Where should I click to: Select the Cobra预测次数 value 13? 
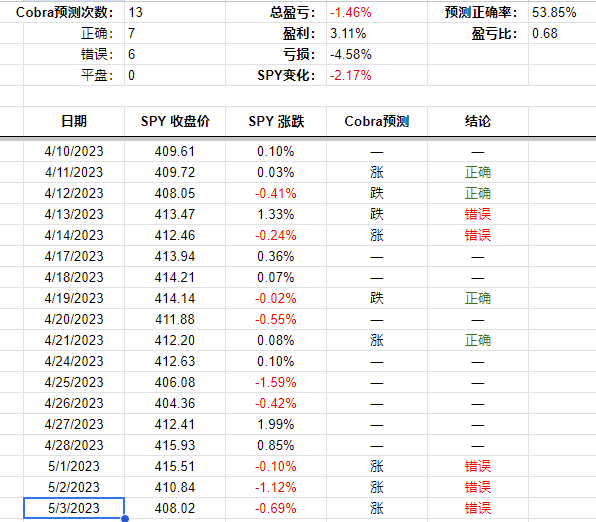[x=135, y=13]
